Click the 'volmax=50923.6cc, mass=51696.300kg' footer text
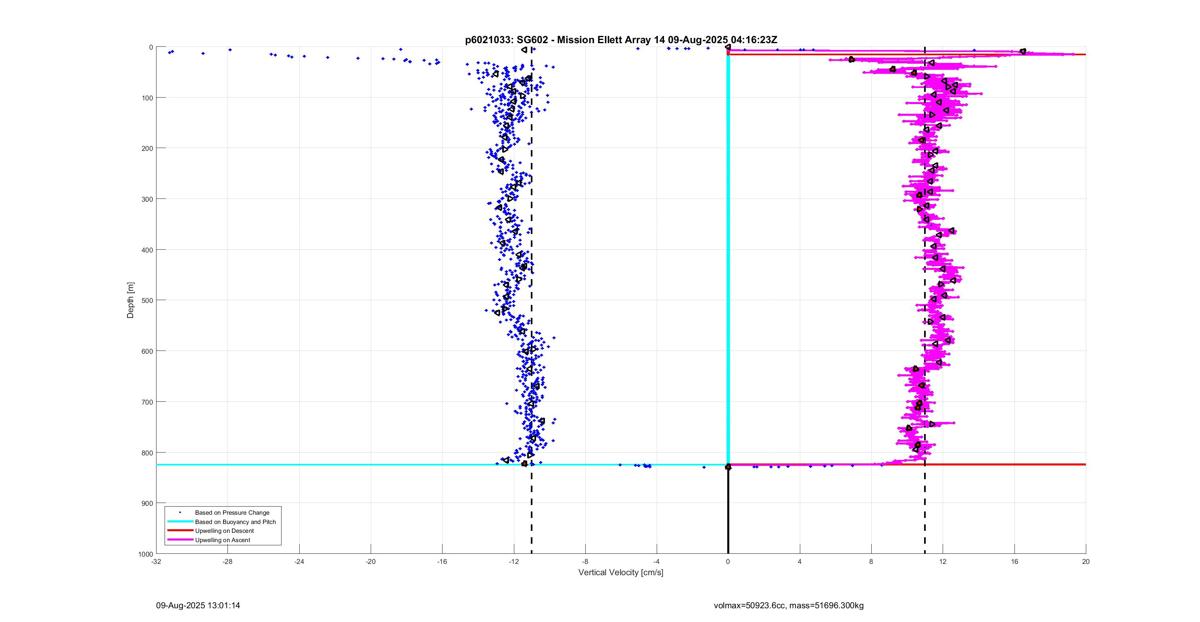Screen dimensions: 1200x622 click(789, 605)
